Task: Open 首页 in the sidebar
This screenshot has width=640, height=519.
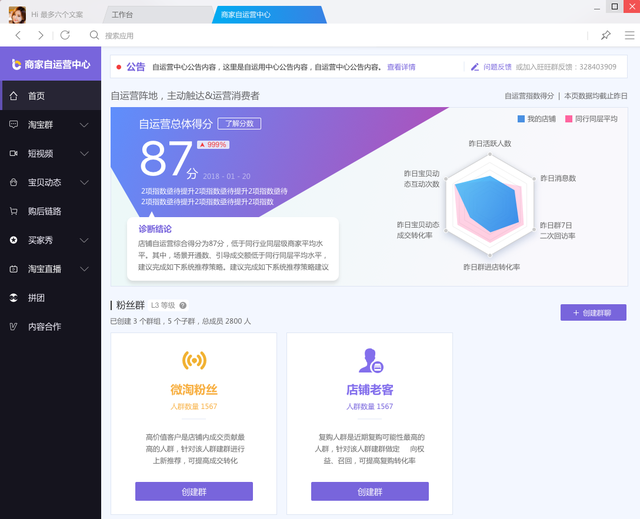Action: (x=51, y=96)
